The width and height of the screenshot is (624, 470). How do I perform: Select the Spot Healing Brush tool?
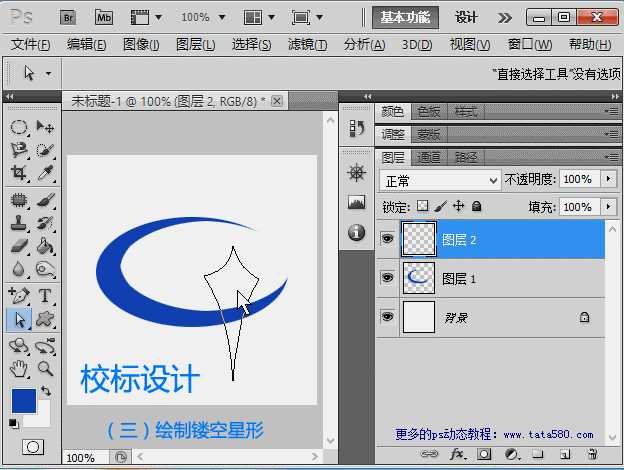pyautogui.click(x=19, y=200)
